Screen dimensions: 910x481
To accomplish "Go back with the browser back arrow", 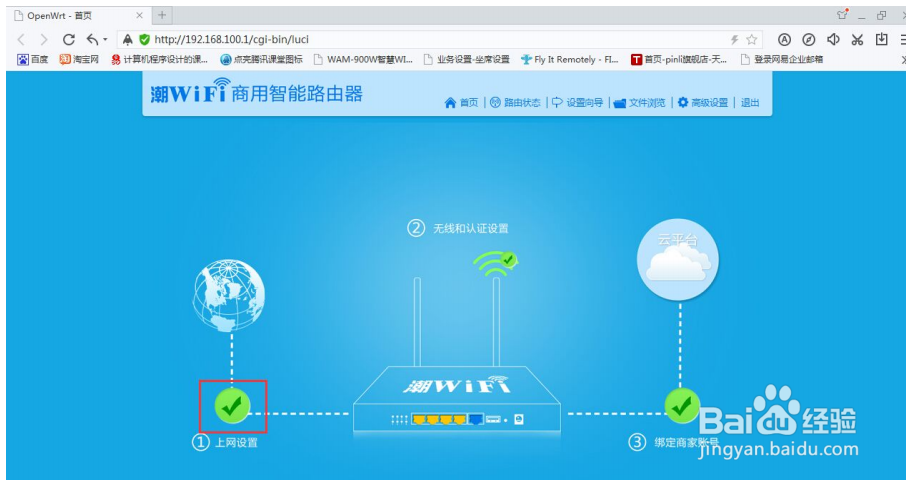I will pyautogui.click(x=21, y=39).
